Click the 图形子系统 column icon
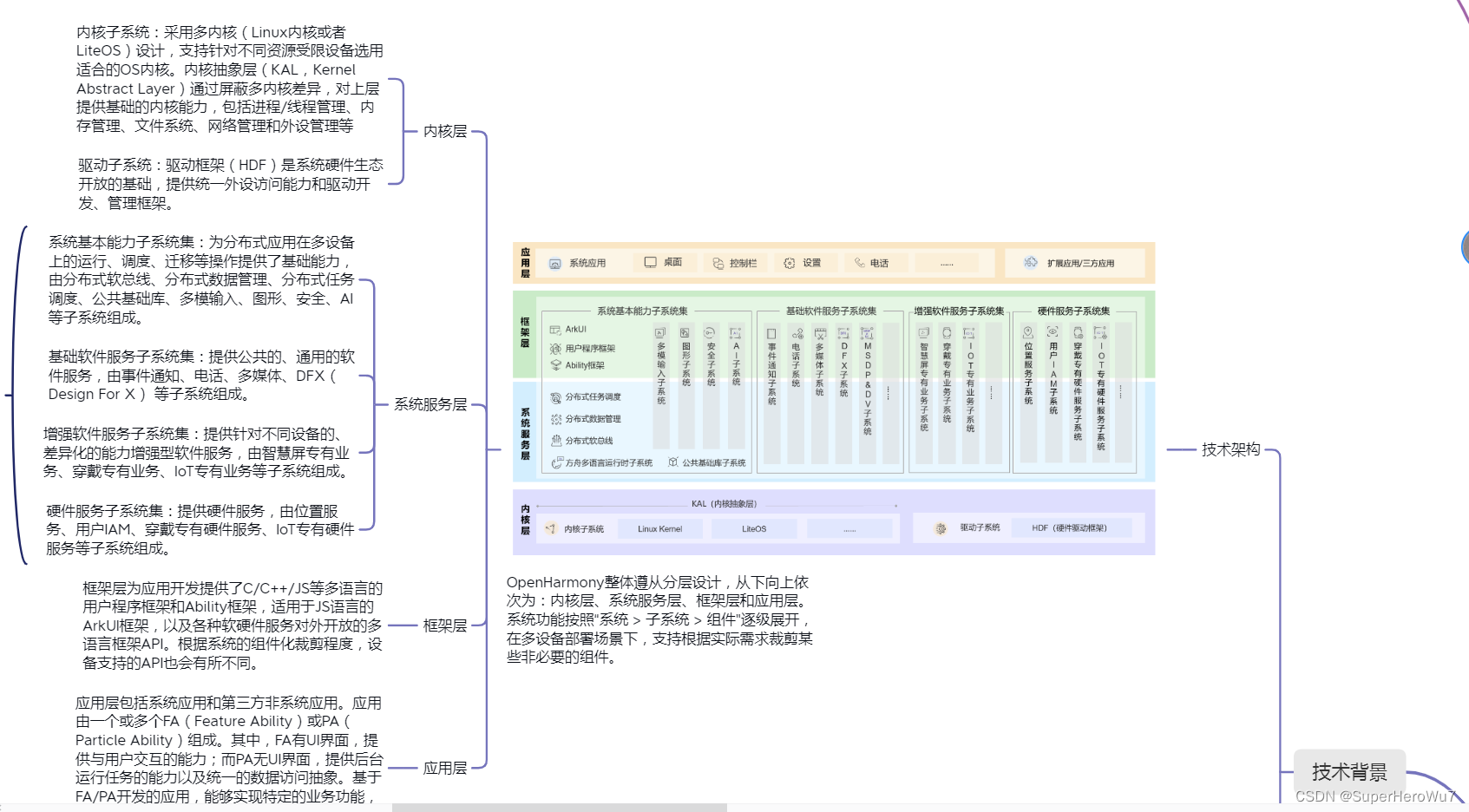The height and width of the screenshot is (812, 1469). [685, 332]
